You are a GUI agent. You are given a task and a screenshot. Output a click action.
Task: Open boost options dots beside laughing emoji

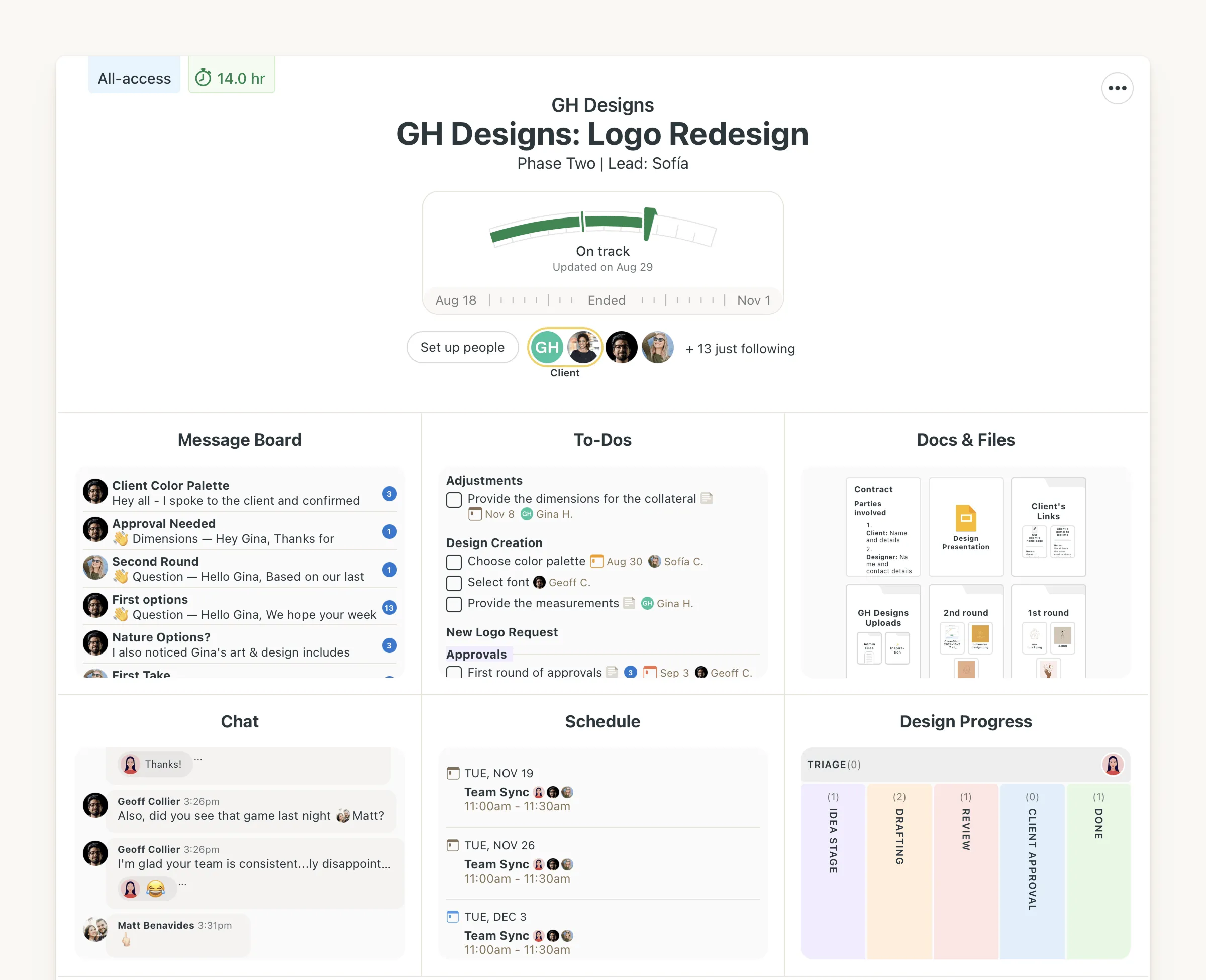[x=182, y=884]
